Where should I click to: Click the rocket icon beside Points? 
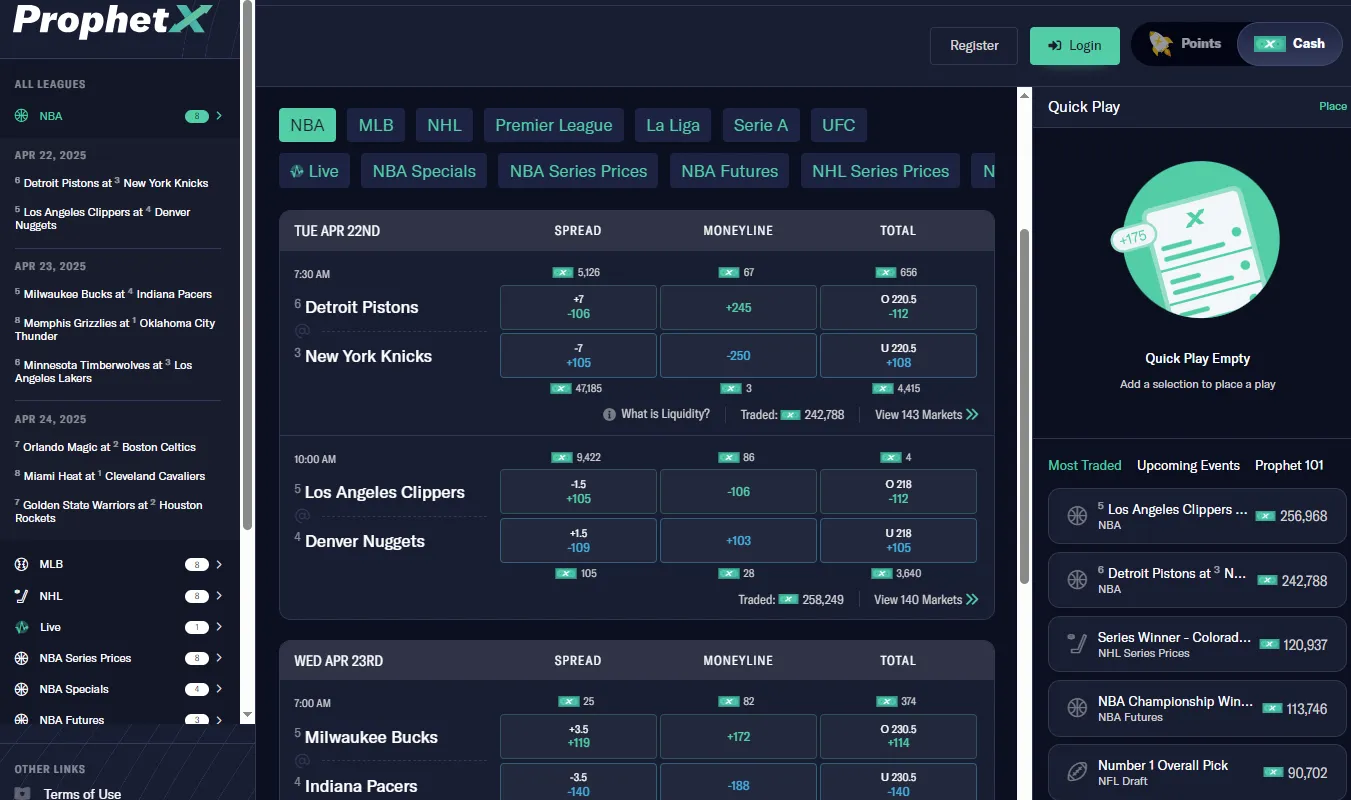click(1160, 43)
